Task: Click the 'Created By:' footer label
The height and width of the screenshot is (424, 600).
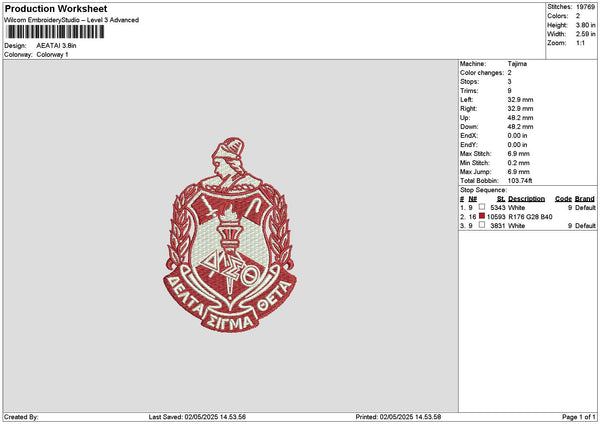Action: (21, 417)
